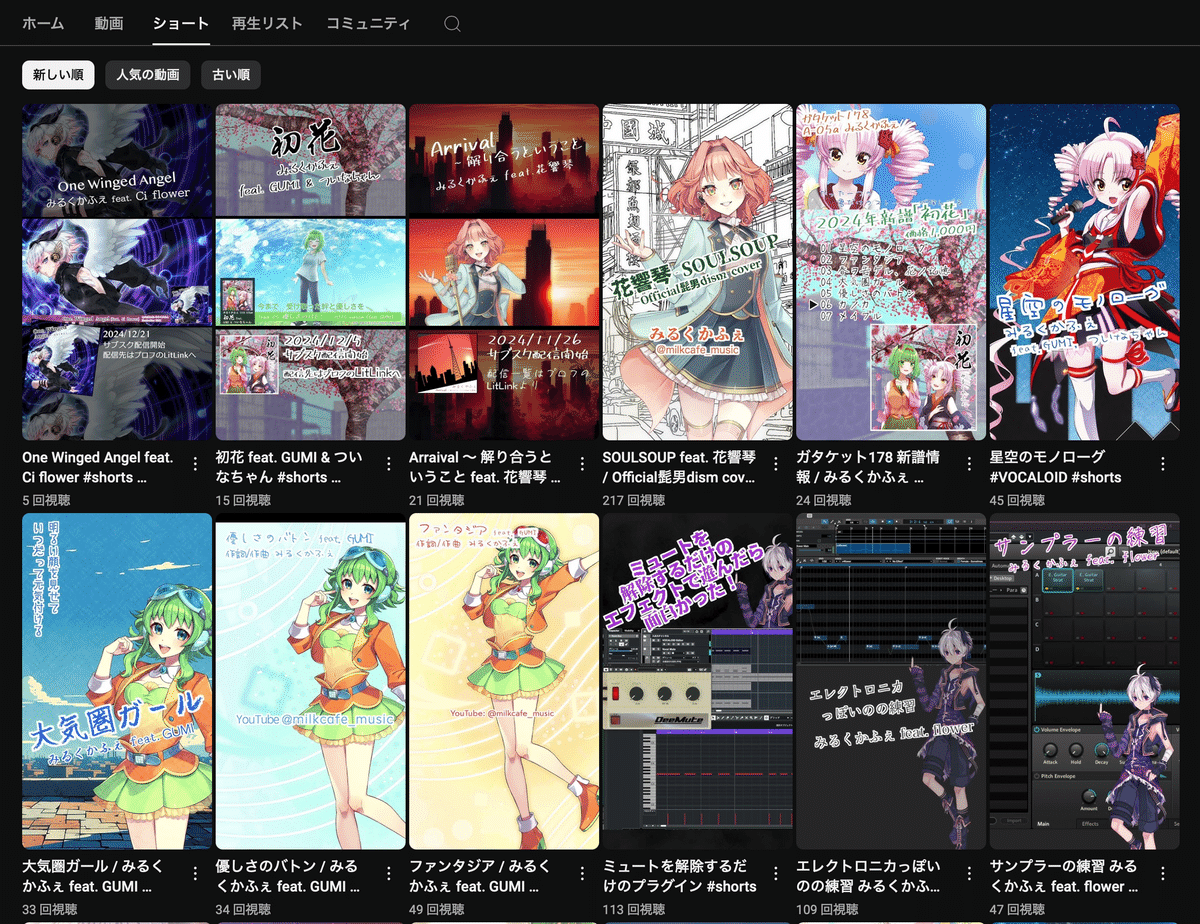Open the channel search icon
1200x924 pixels.
tap(452, 23)
